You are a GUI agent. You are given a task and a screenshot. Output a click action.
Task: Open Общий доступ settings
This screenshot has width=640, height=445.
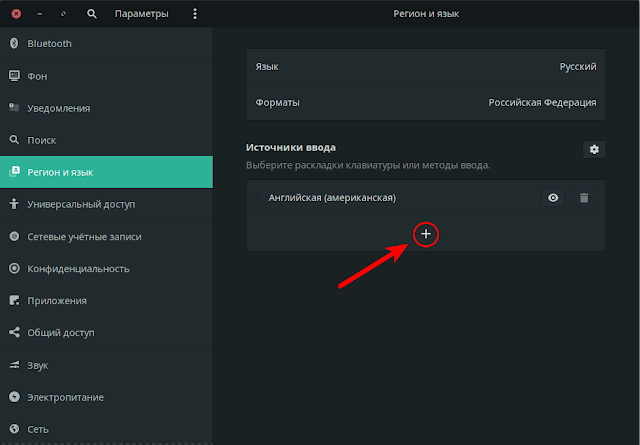[x=106, y=333]
